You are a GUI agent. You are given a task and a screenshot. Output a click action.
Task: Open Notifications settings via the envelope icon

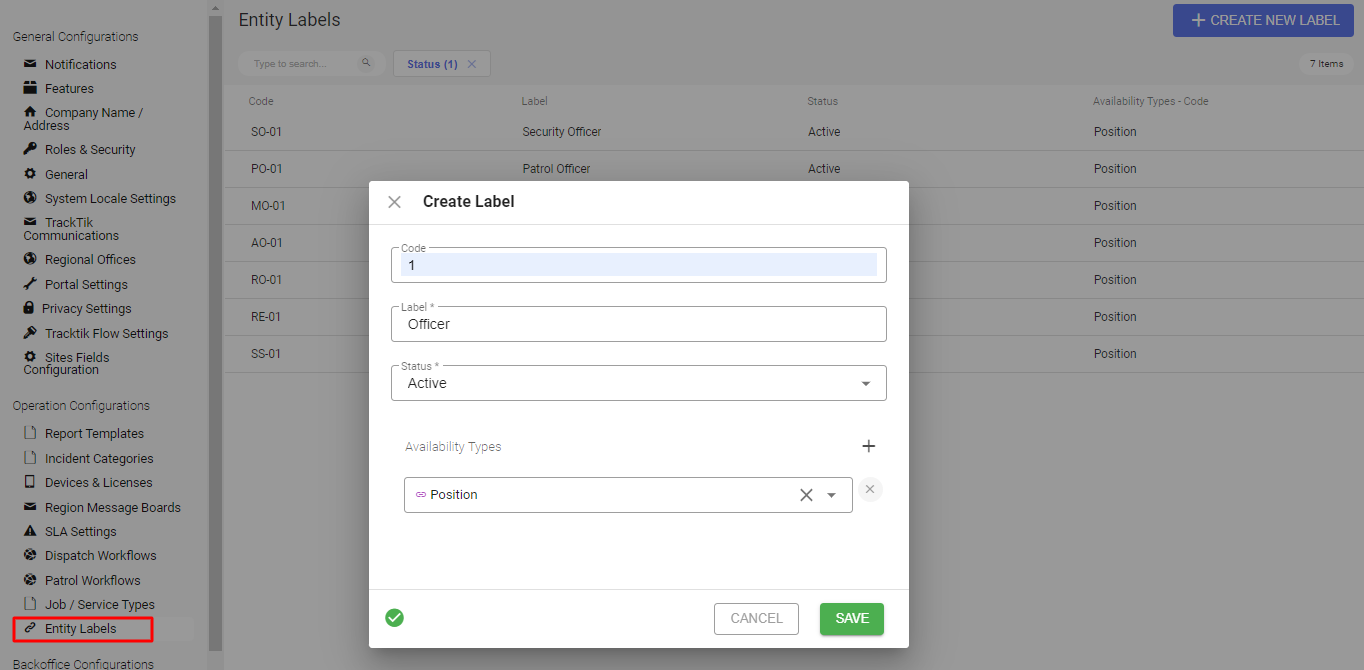[x=30, y=64]
